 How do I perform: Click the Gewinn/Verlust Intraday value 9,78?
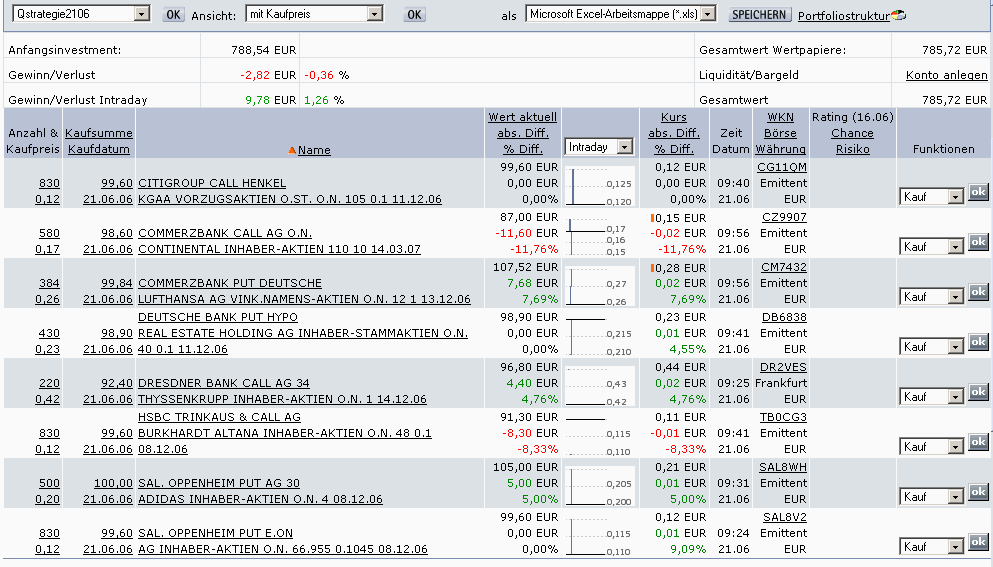pos(257,100)
